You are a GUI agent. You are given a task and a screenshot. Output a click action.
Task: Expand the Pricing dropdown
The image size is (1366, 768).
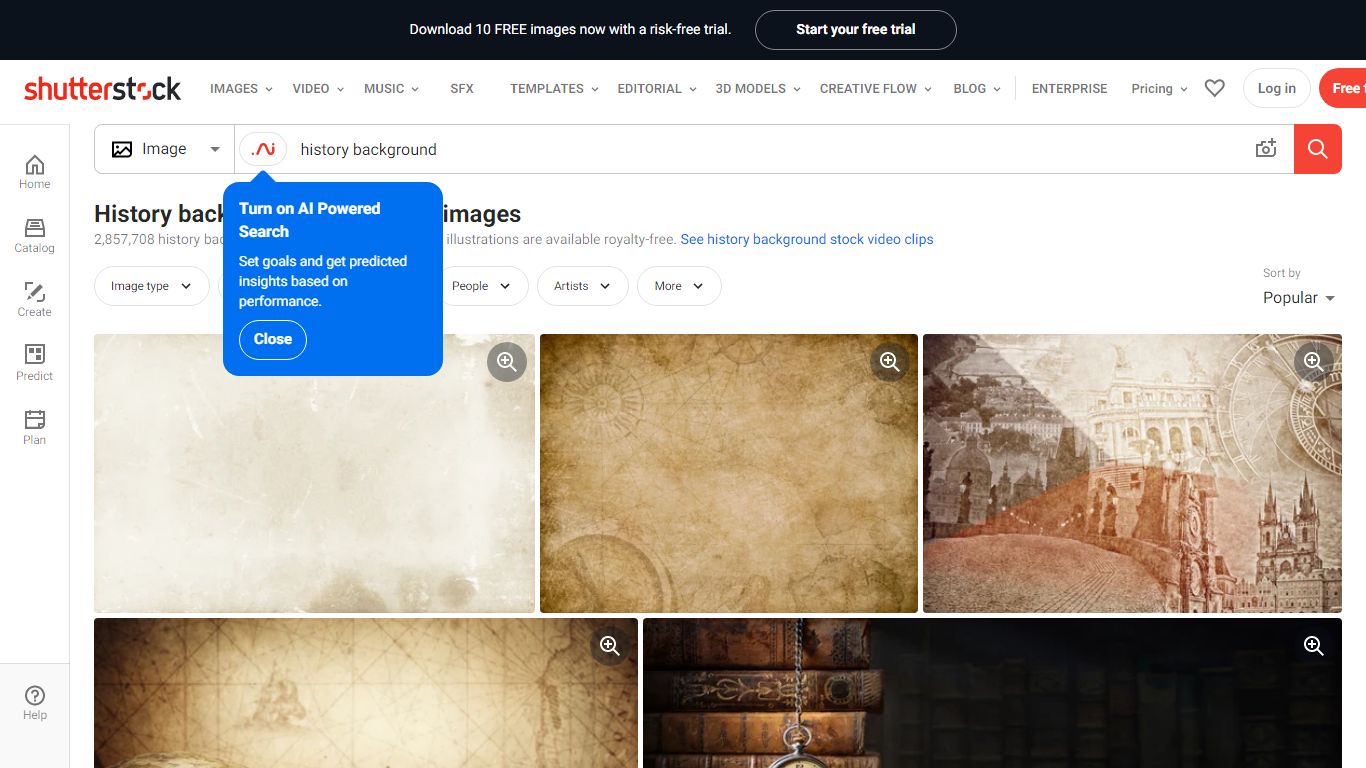point(1159,89)
